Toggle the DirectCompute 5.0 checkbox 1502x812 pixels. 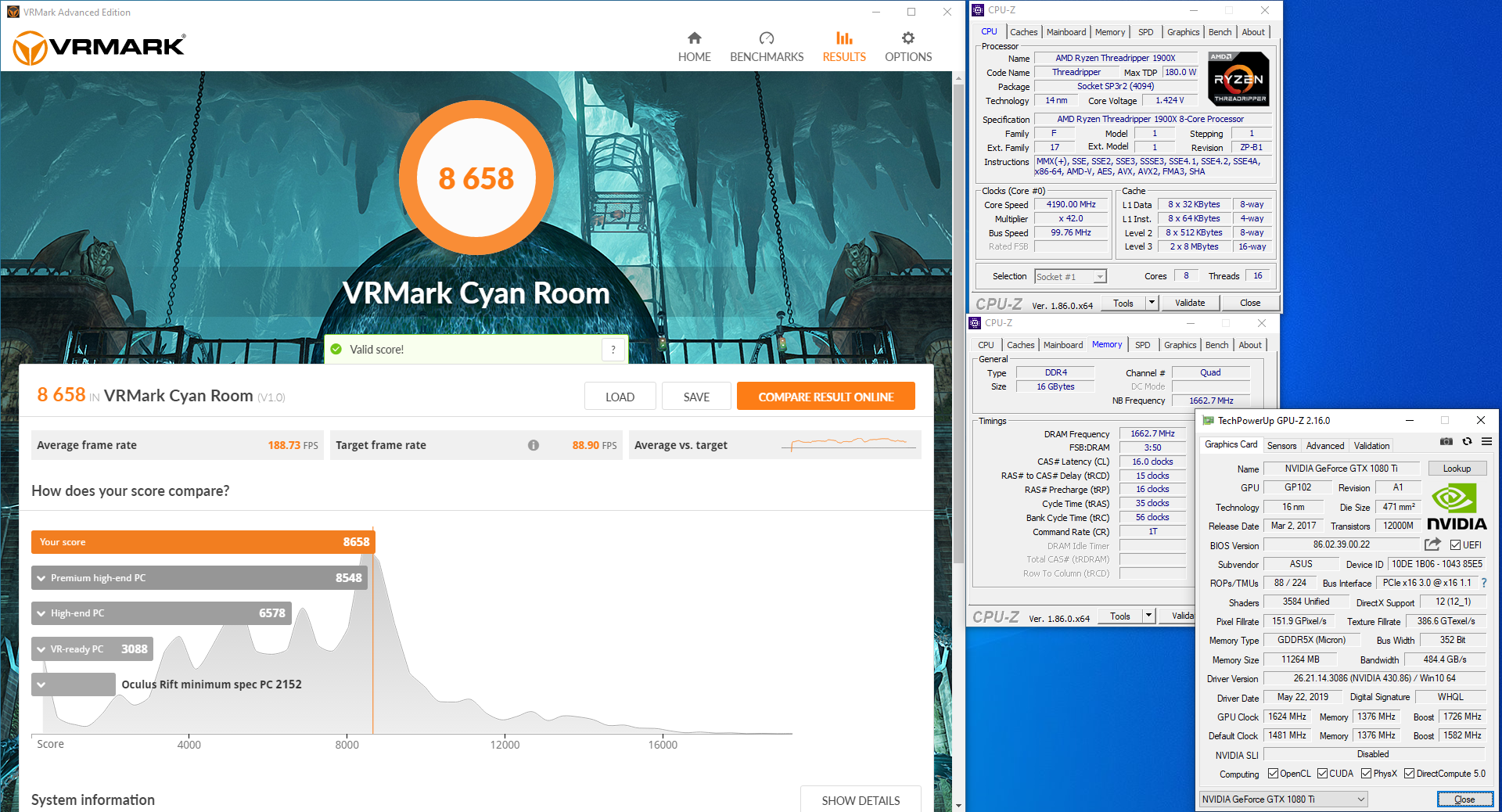(1409, 774)
